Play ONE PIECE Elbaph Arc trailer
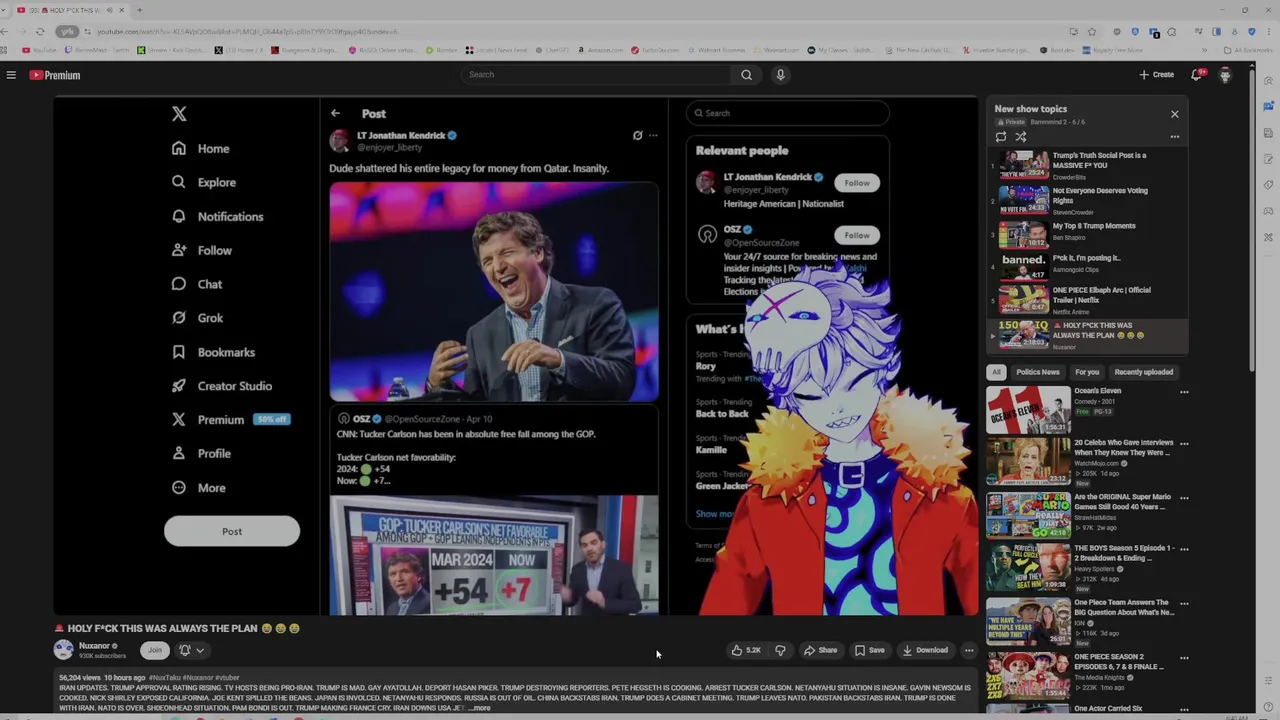 1088,300
